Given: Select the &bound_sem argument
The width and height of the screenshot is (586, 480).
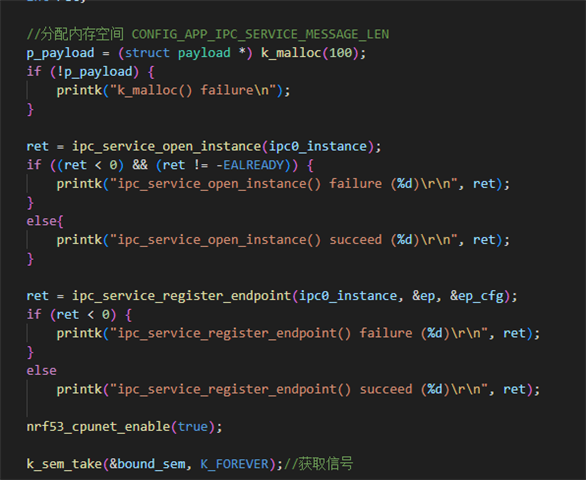Looking at the screenshot, I should click(x=147, y=464).
